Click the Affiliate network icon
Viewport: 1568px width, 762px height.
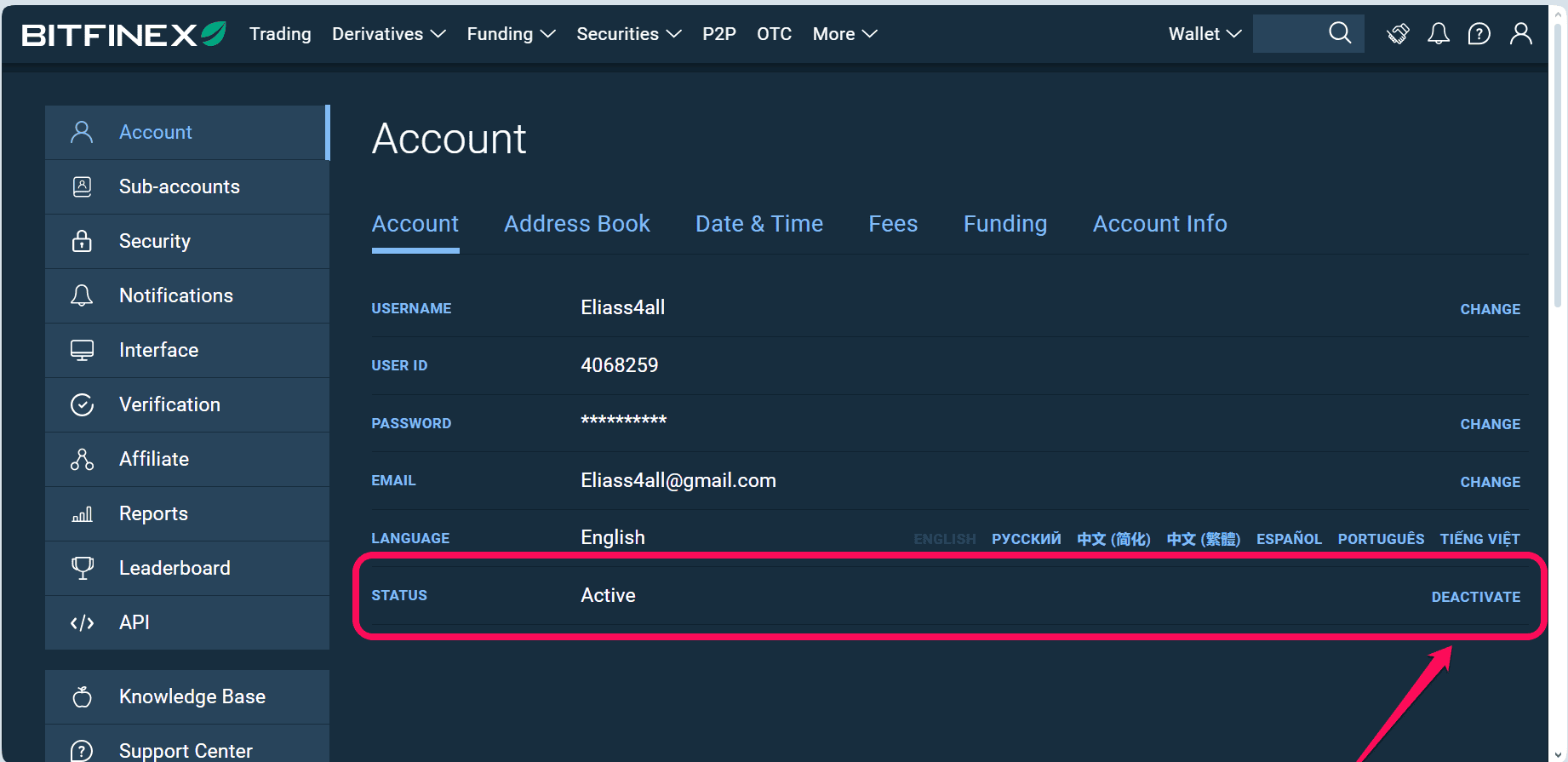click(82, 459)
